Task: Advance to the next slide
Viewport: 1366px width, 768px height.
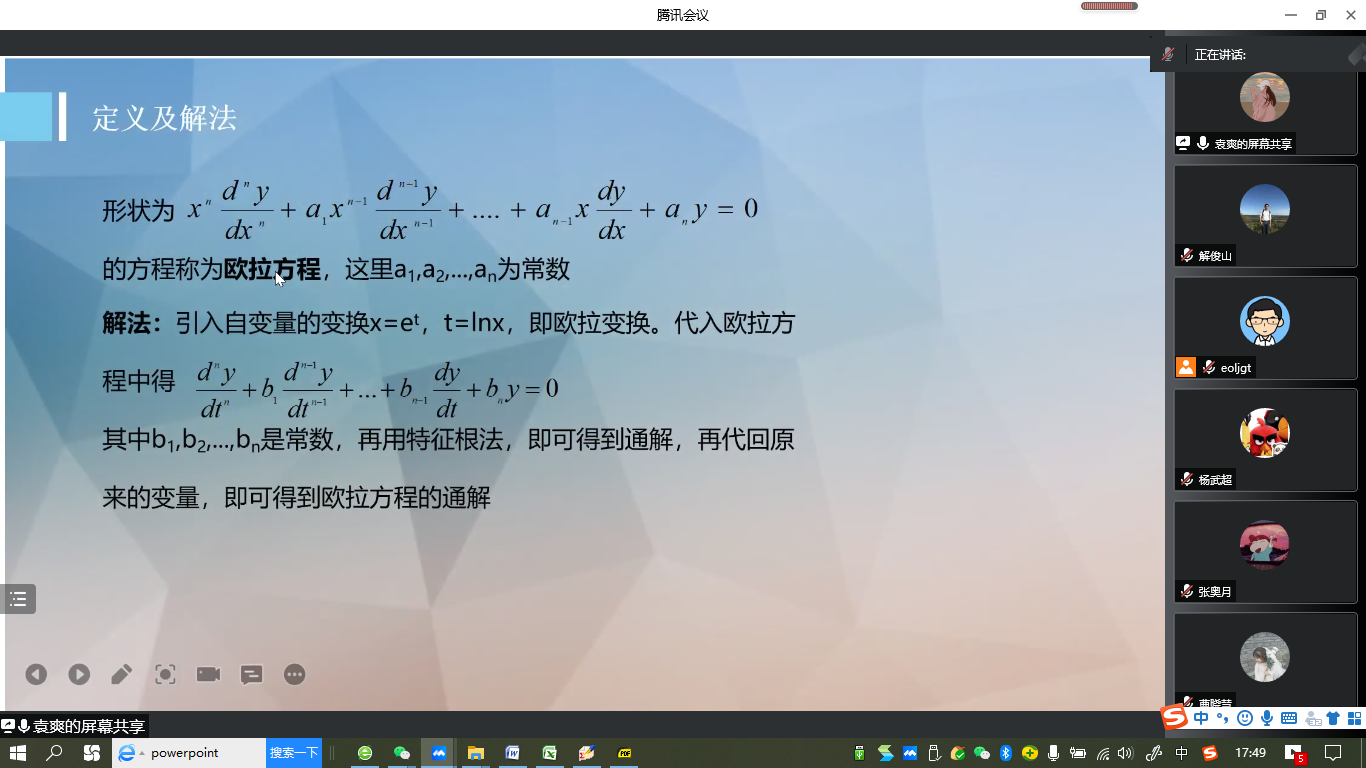Action: tap(79, 675)
